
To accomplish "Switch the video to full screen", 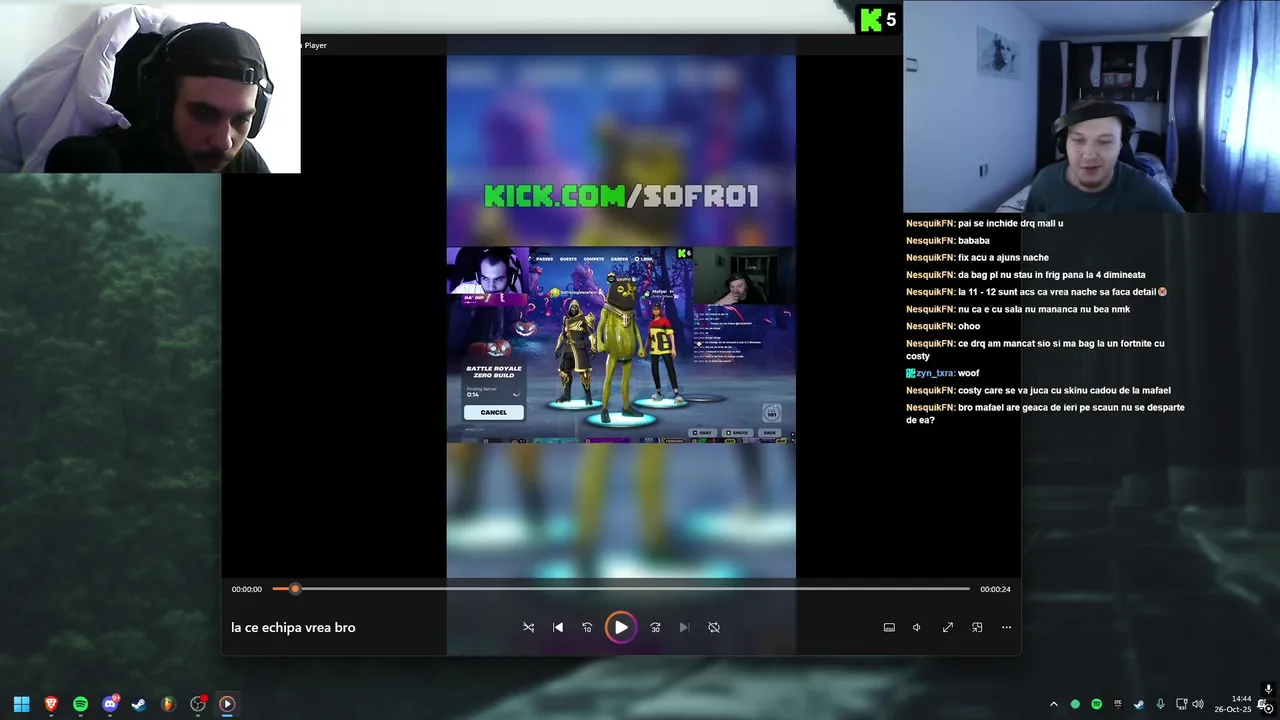I will click(x=947, y=627).
